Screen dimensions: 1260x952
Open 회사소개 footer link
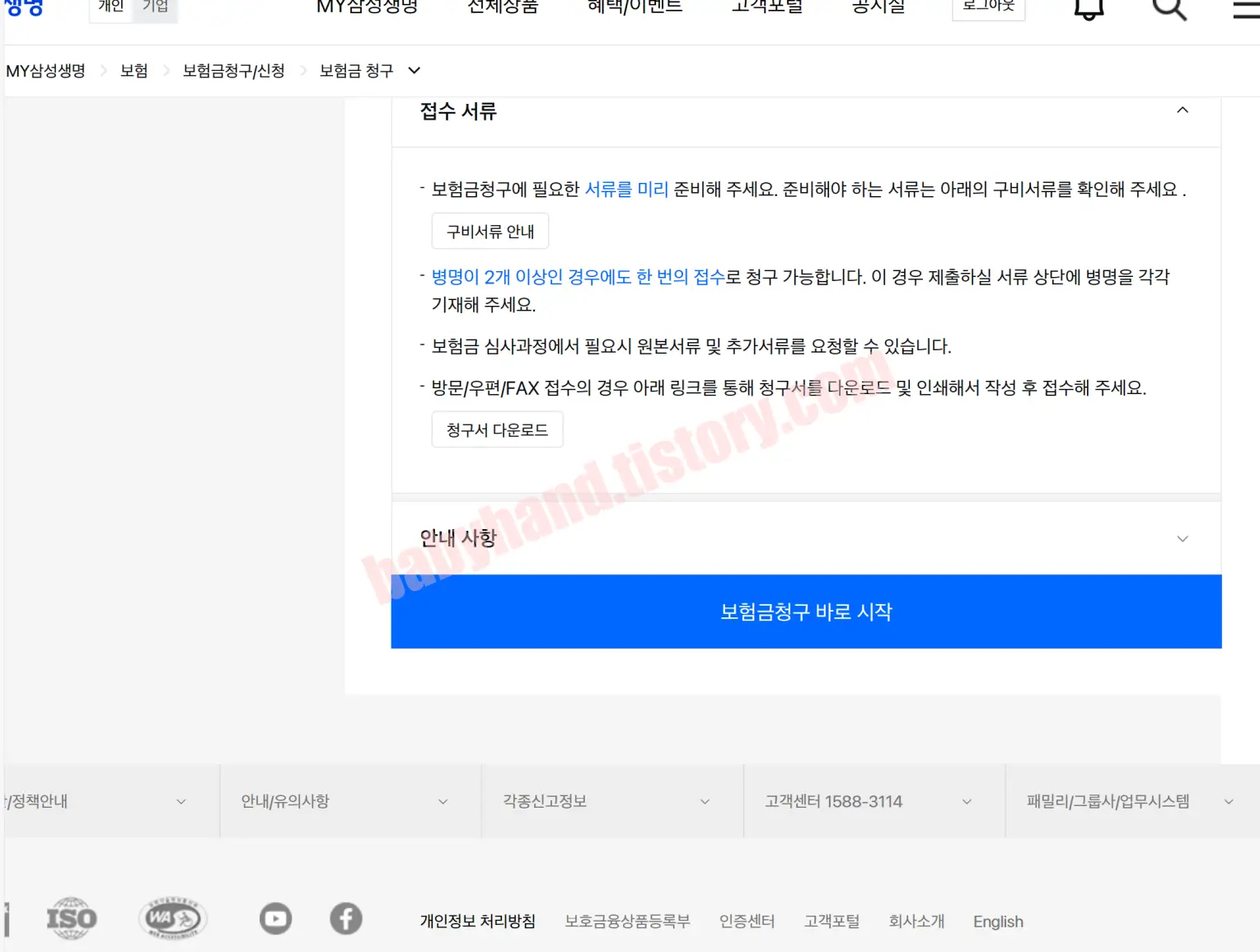(x=916, y=922)
